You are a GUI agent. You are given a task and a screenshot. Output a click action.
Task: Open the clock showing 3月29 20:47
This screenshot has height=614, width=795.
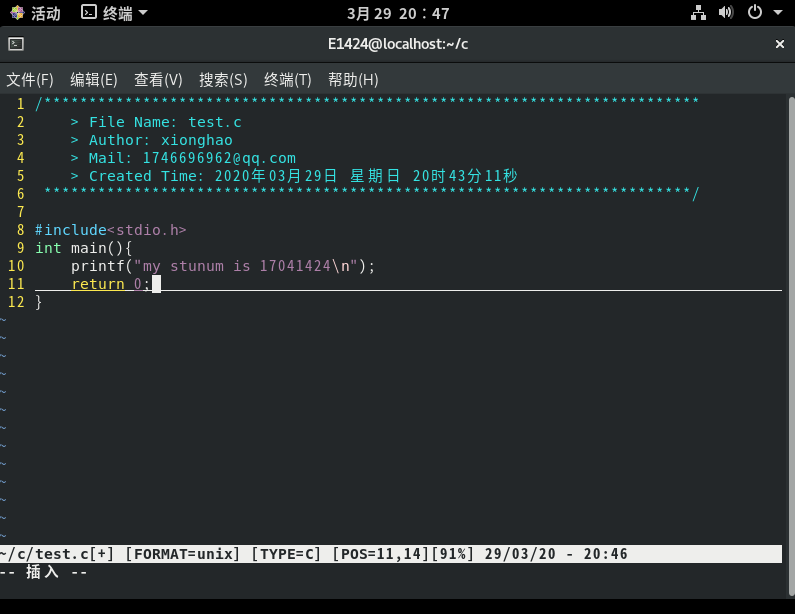pos(398,14)
